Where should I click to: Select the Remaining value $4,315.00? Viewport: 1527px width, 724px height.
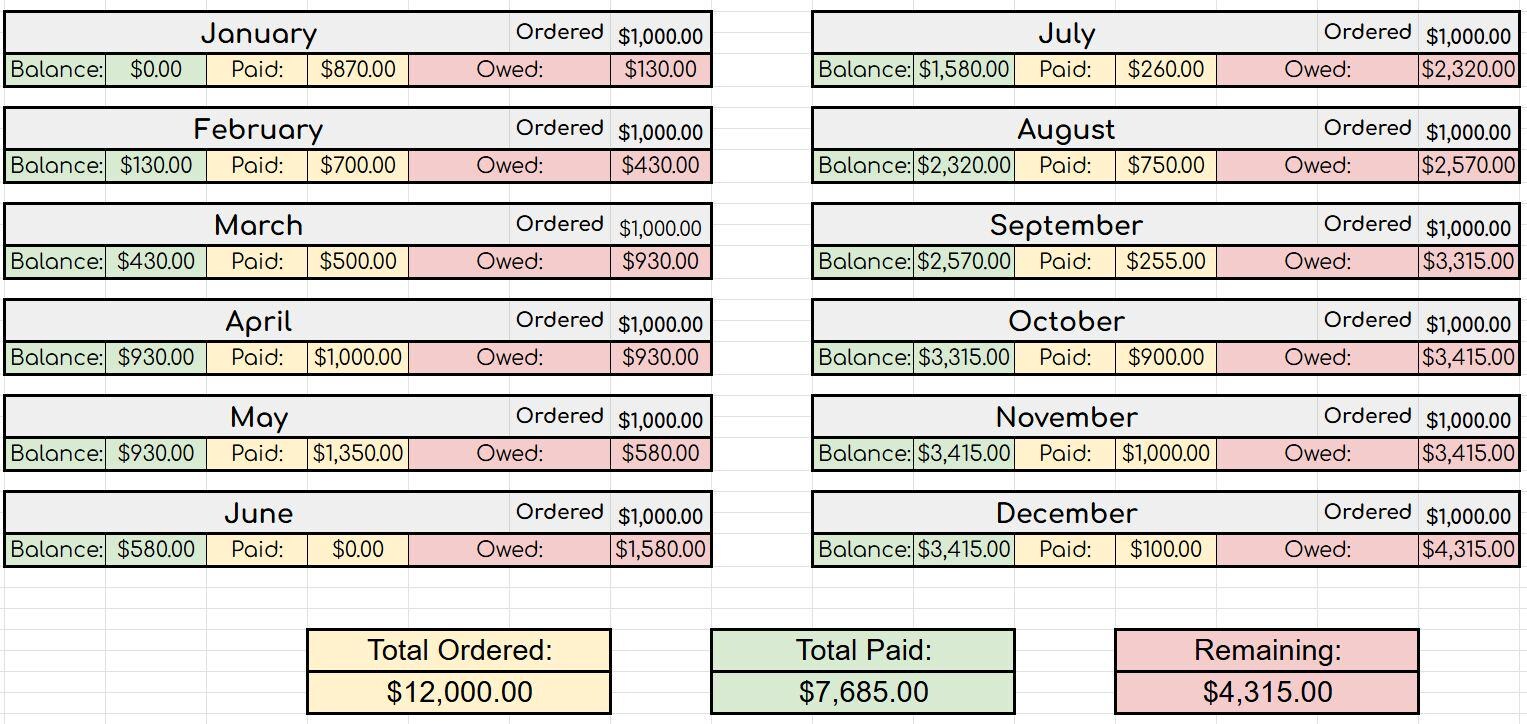click(x=1267, y=692)
